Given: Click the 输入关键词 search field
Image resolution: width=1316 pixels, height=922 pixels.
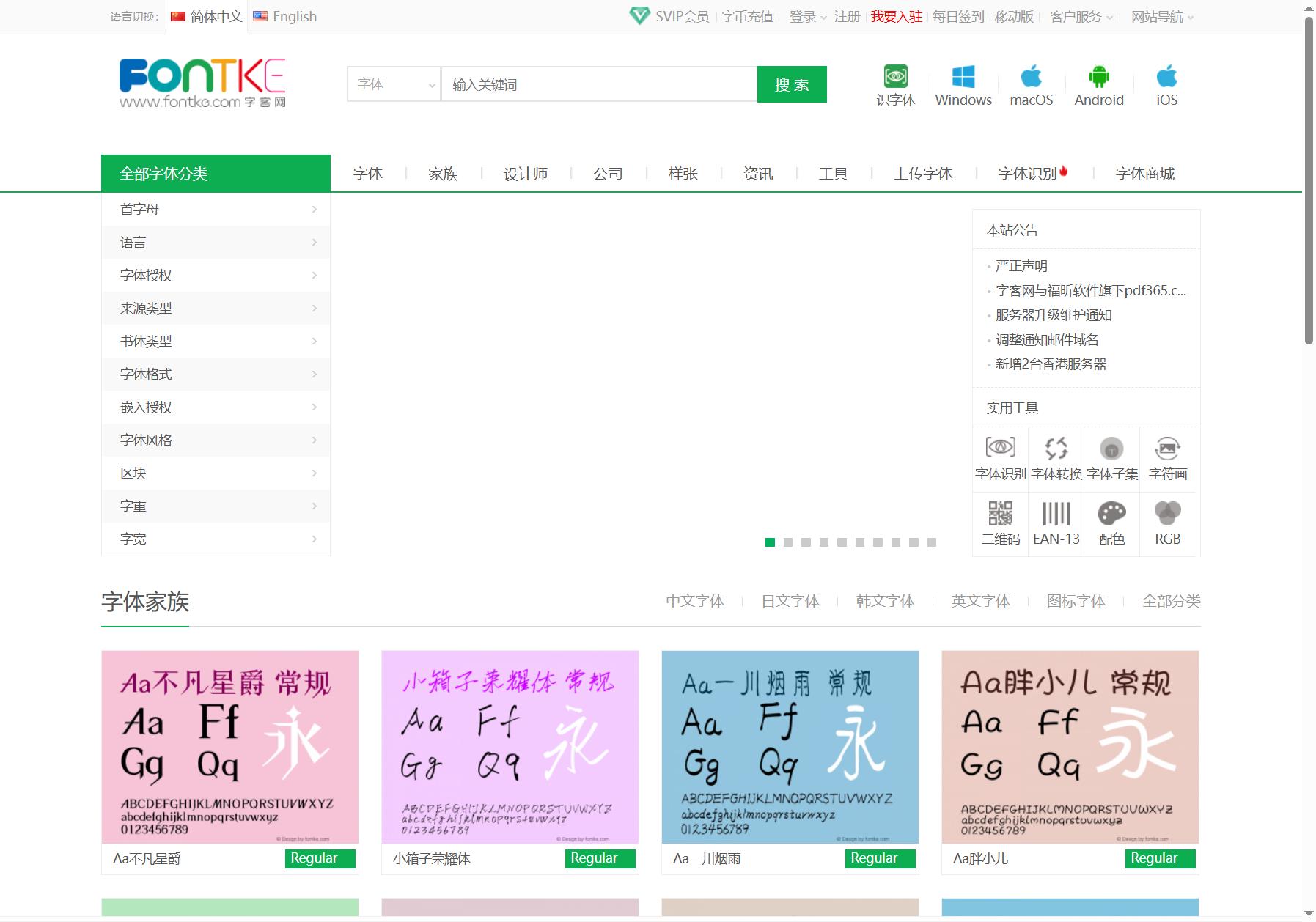Looking at the screenshot, I should click(x=599, y=84).
